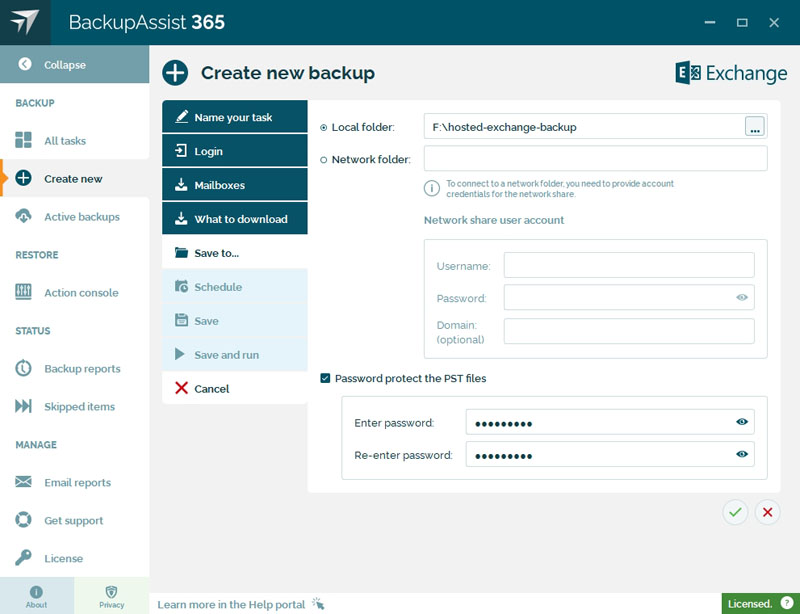The width and height of the screenshot is (800, 614).
Task: Confirm with the green checkmark button
Action: point(735,512)
